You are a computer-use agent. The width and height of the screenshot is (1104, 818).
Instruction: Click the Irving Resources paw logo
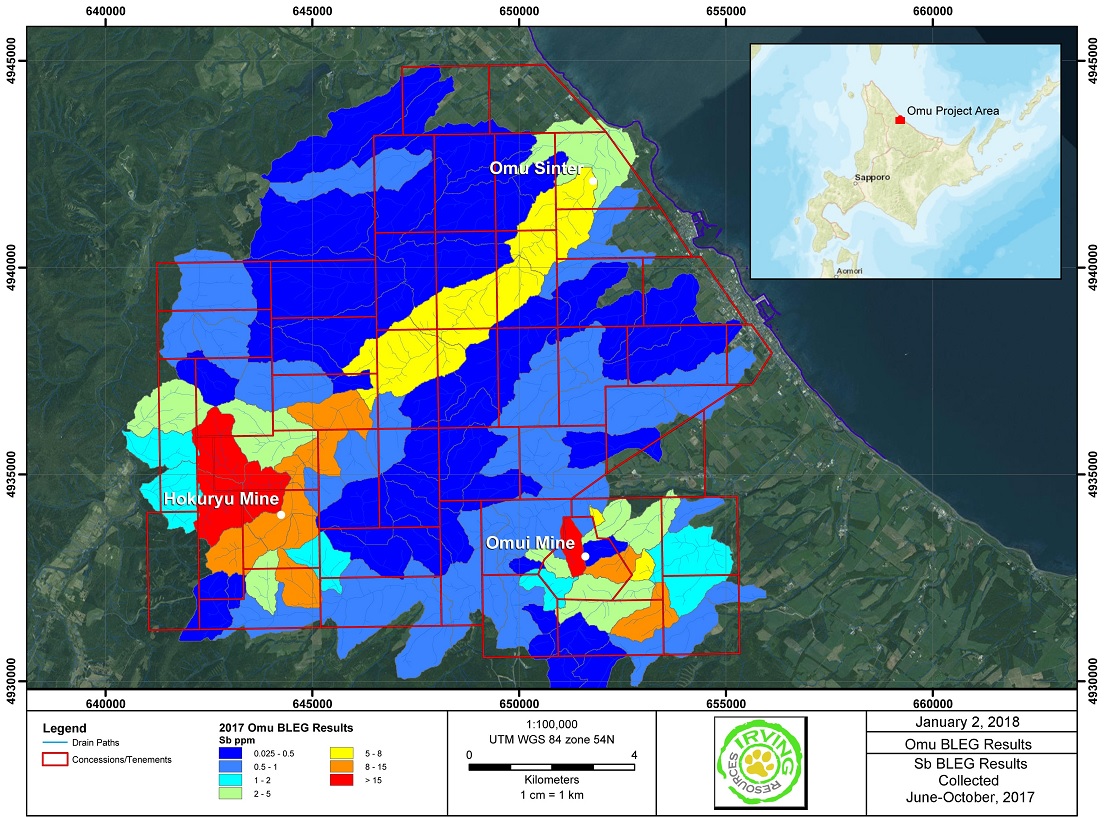pyautogui.click(x=761, y=762)
